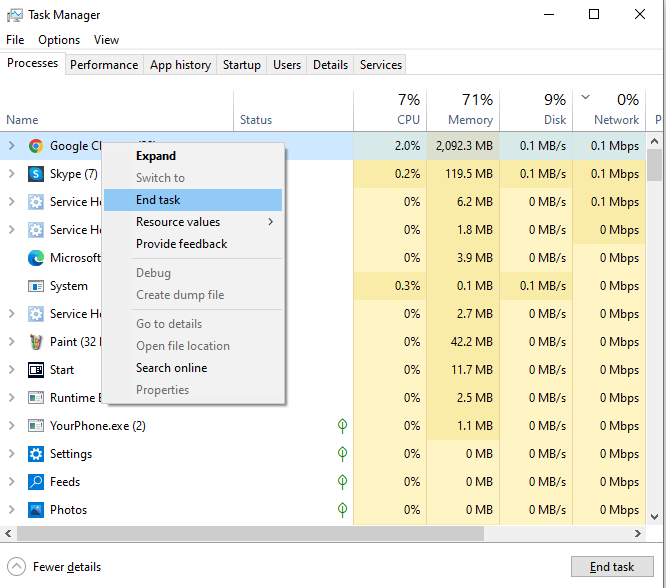Switch to the Details tab
The image size is (666, 588).
click(x=330, y=65)
